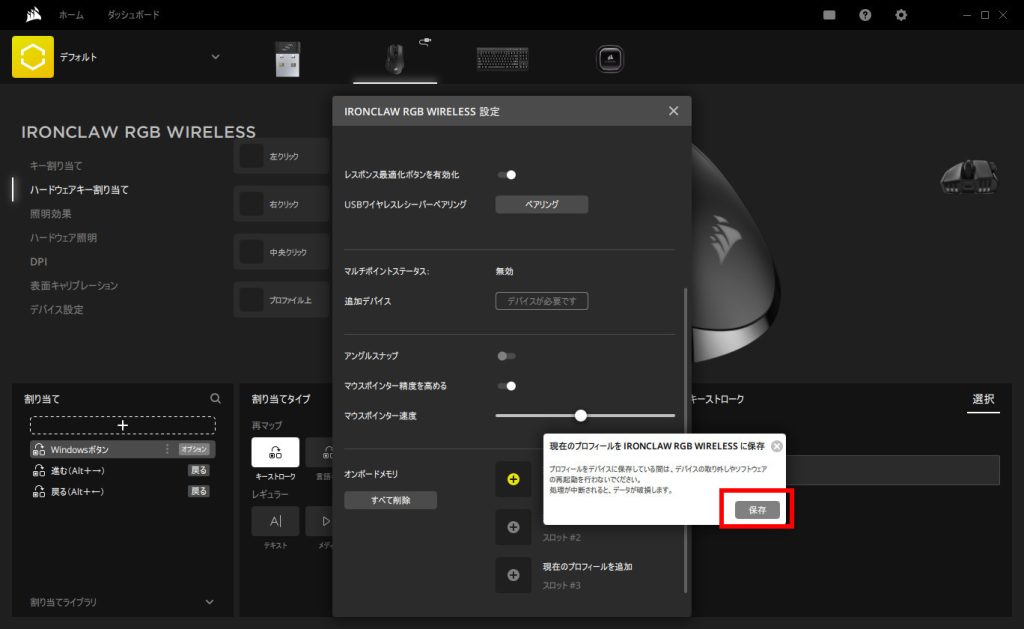Click the yellow デフォルト profile icon
Screen dimensions: 1024x629
click(x=33, y=57)
